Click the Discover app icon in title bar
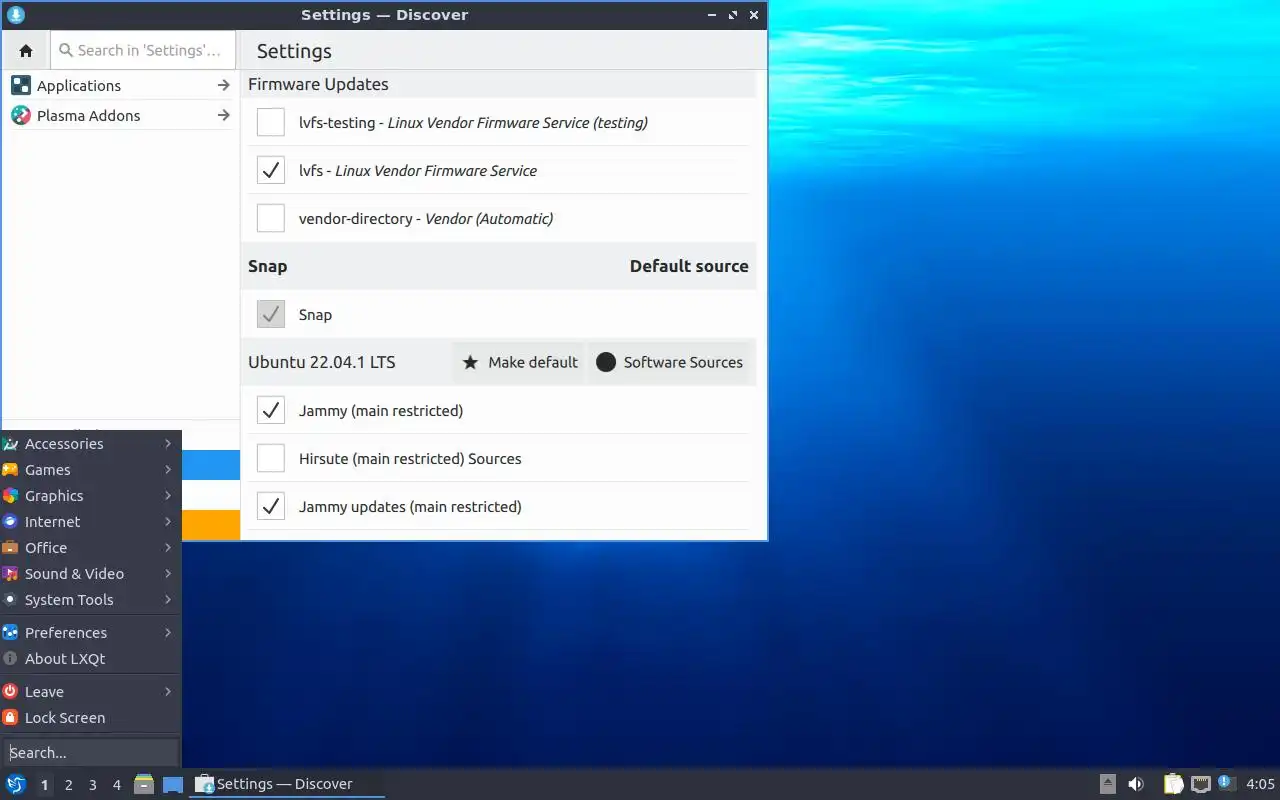The image size is (1280, 800). coord(15,15)
